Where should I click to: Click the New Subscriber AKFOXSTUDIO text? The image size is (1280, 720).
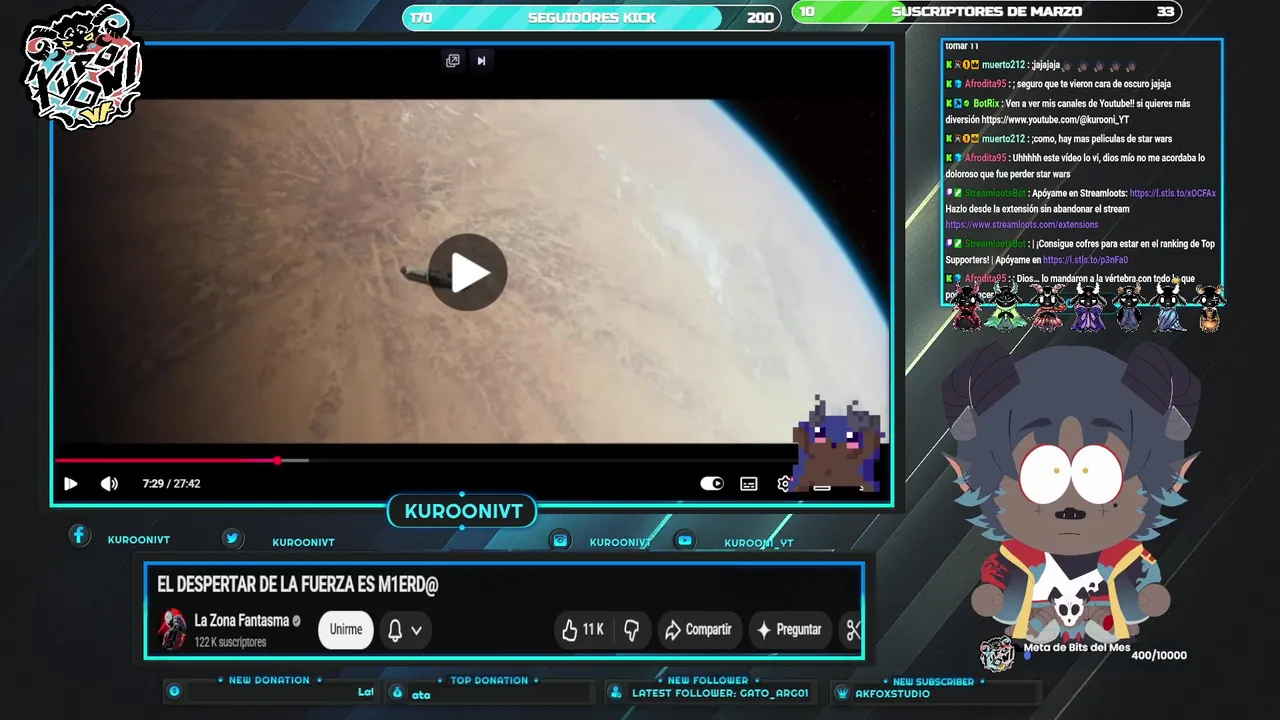point(892,693)
